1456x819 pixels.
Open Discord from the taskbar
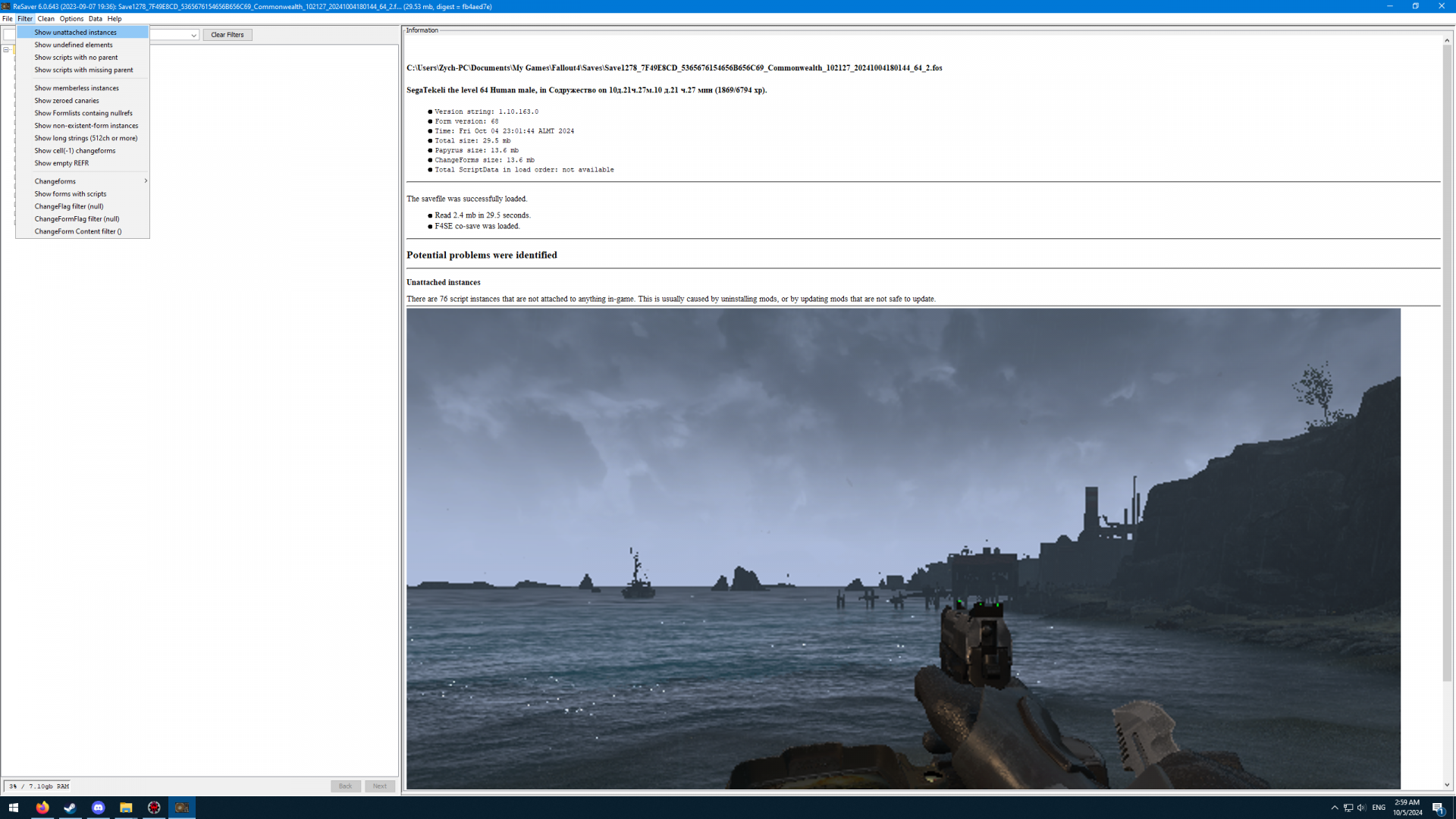point(98,808)
